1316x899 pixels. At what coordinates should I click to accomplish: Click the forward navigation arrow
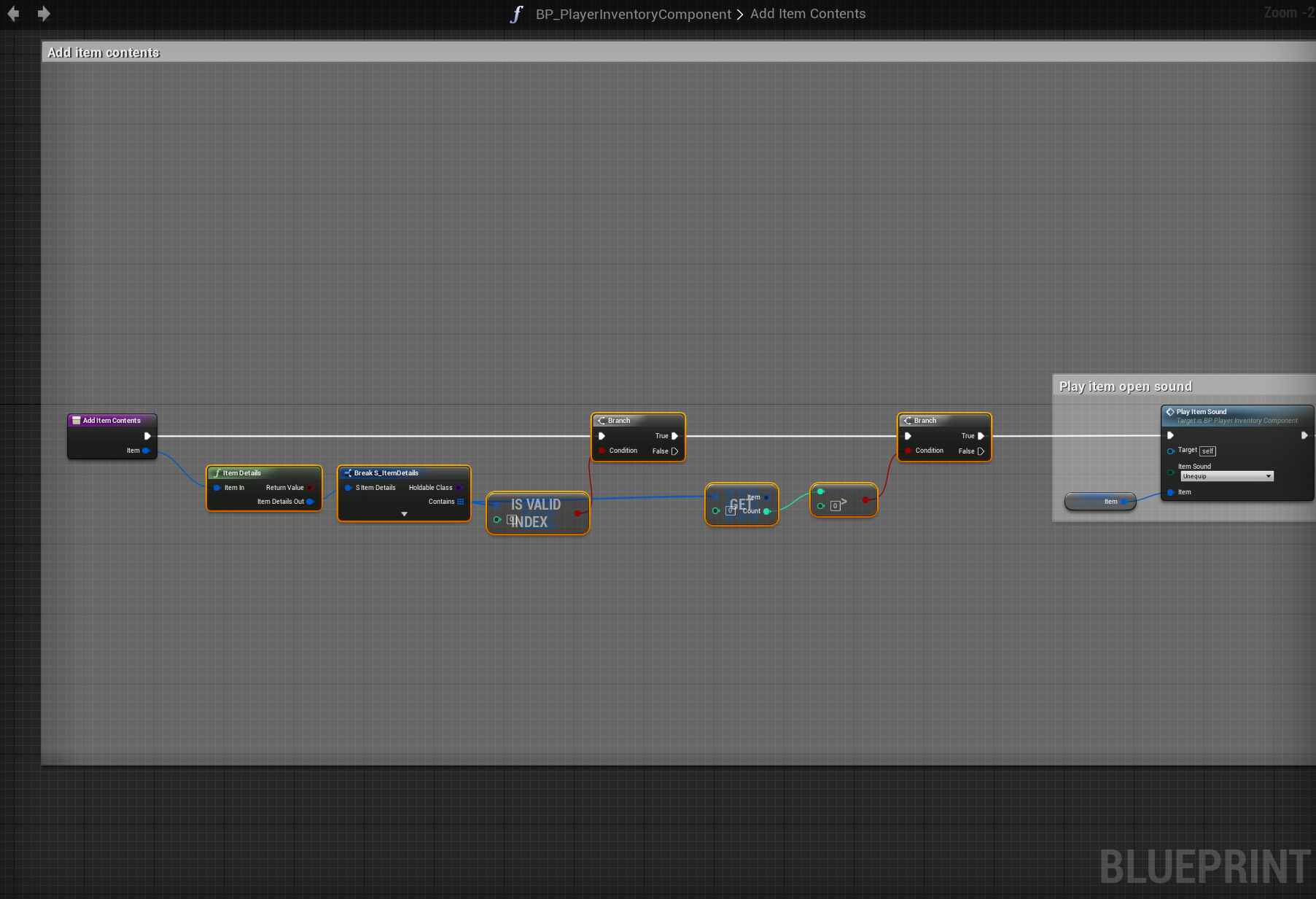44,14
